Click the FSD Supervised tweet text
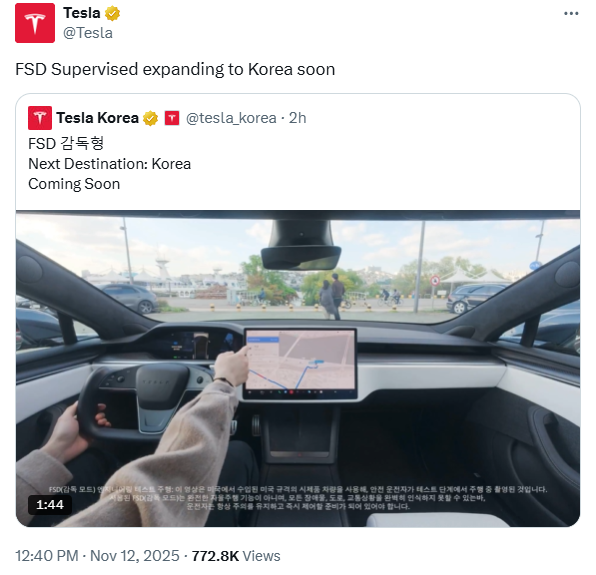The width and height of the screenshot is (596, 575). [x=175, y=70]
